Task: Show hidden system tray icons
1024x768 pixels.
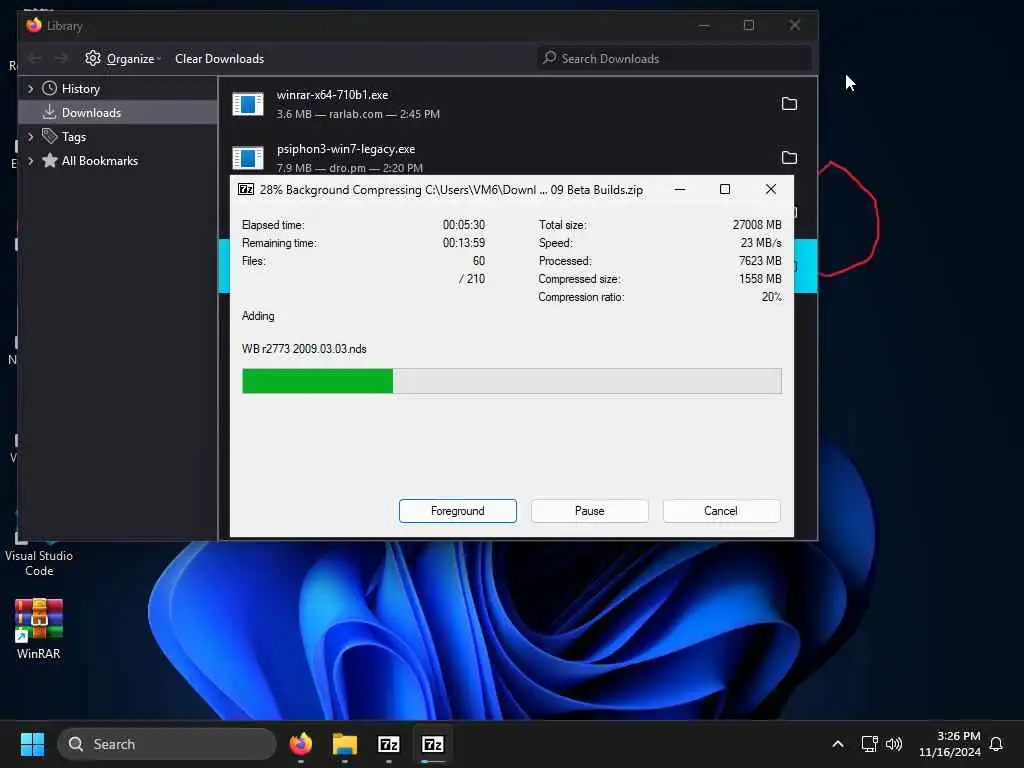Action: 838,744
